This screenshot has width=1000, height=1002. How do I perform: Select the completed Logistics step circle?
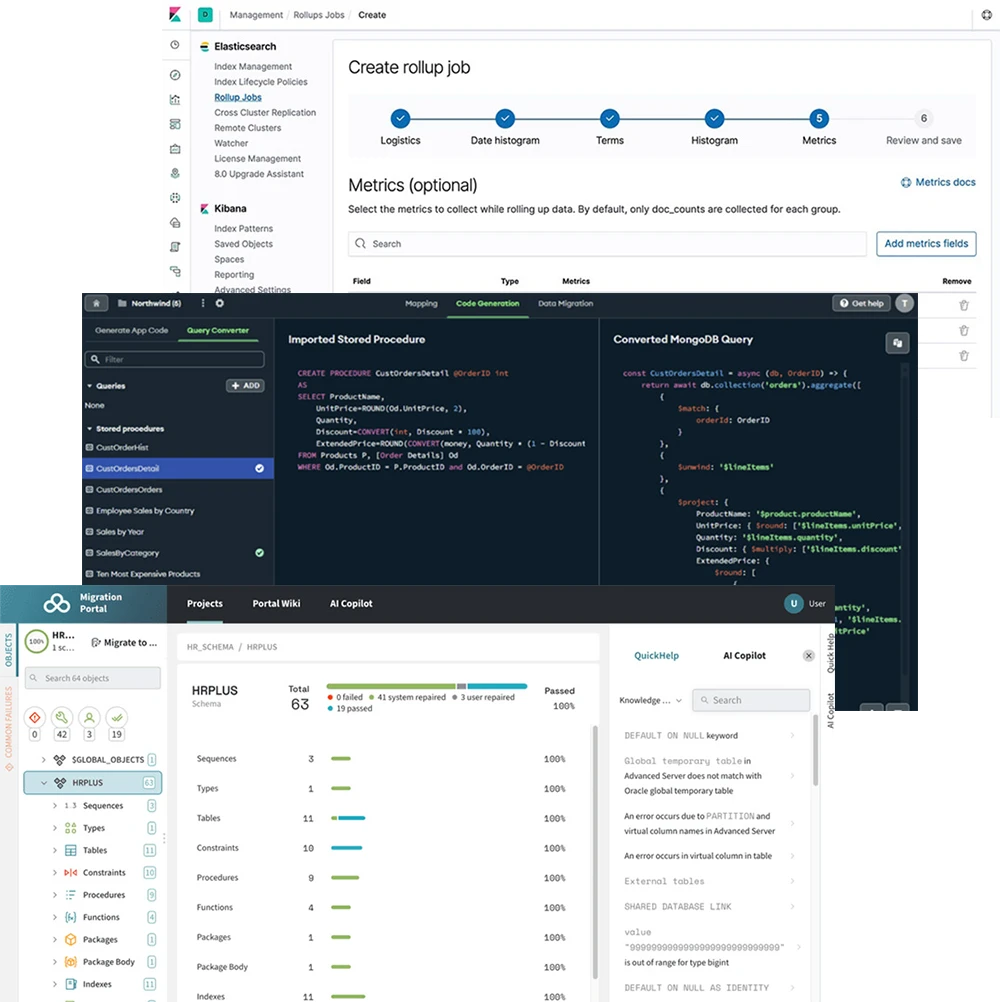pos(400,118)
